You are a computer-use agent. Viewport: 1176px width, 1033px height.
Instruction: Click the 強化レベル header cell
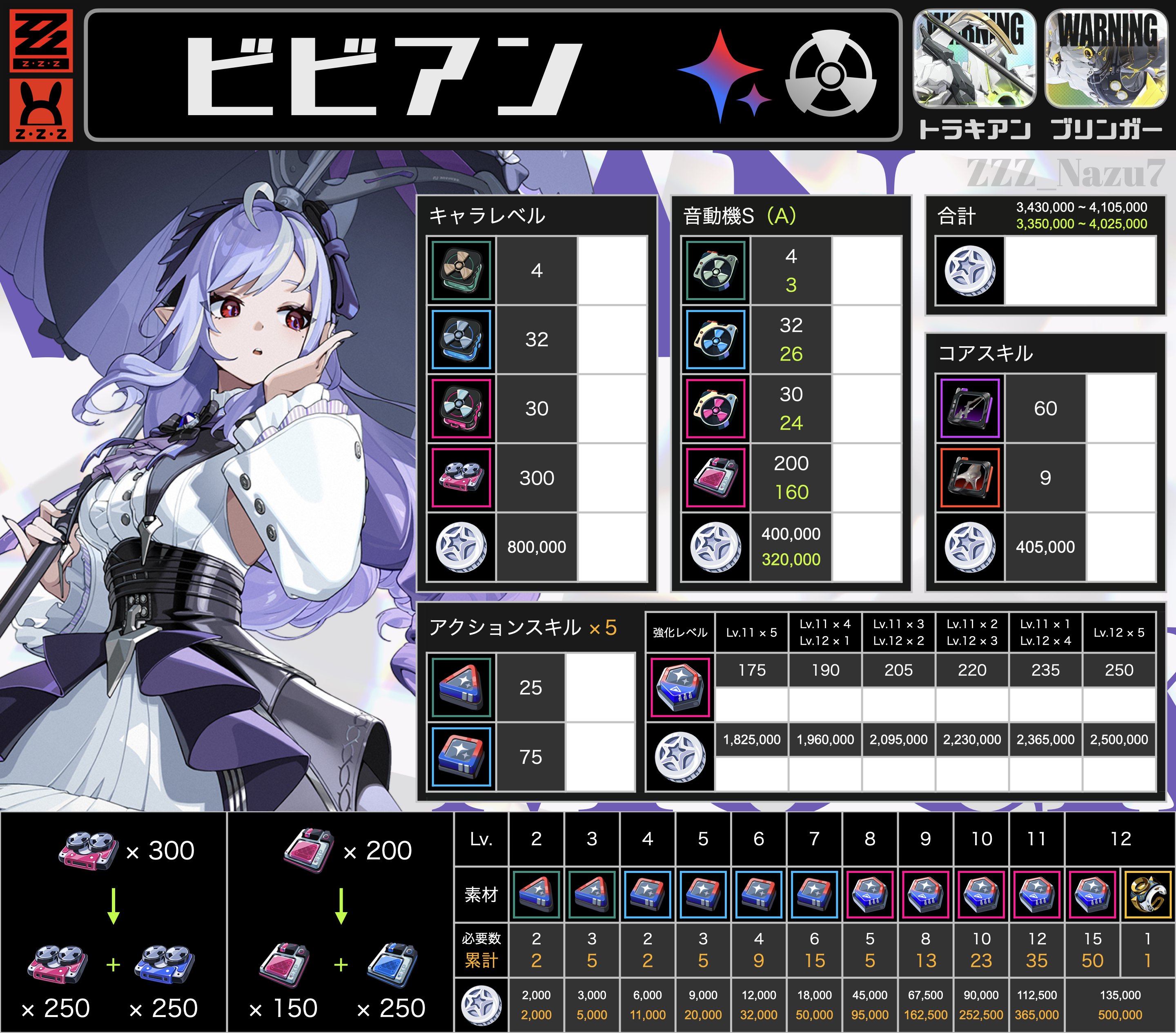(x=679, y=632)
